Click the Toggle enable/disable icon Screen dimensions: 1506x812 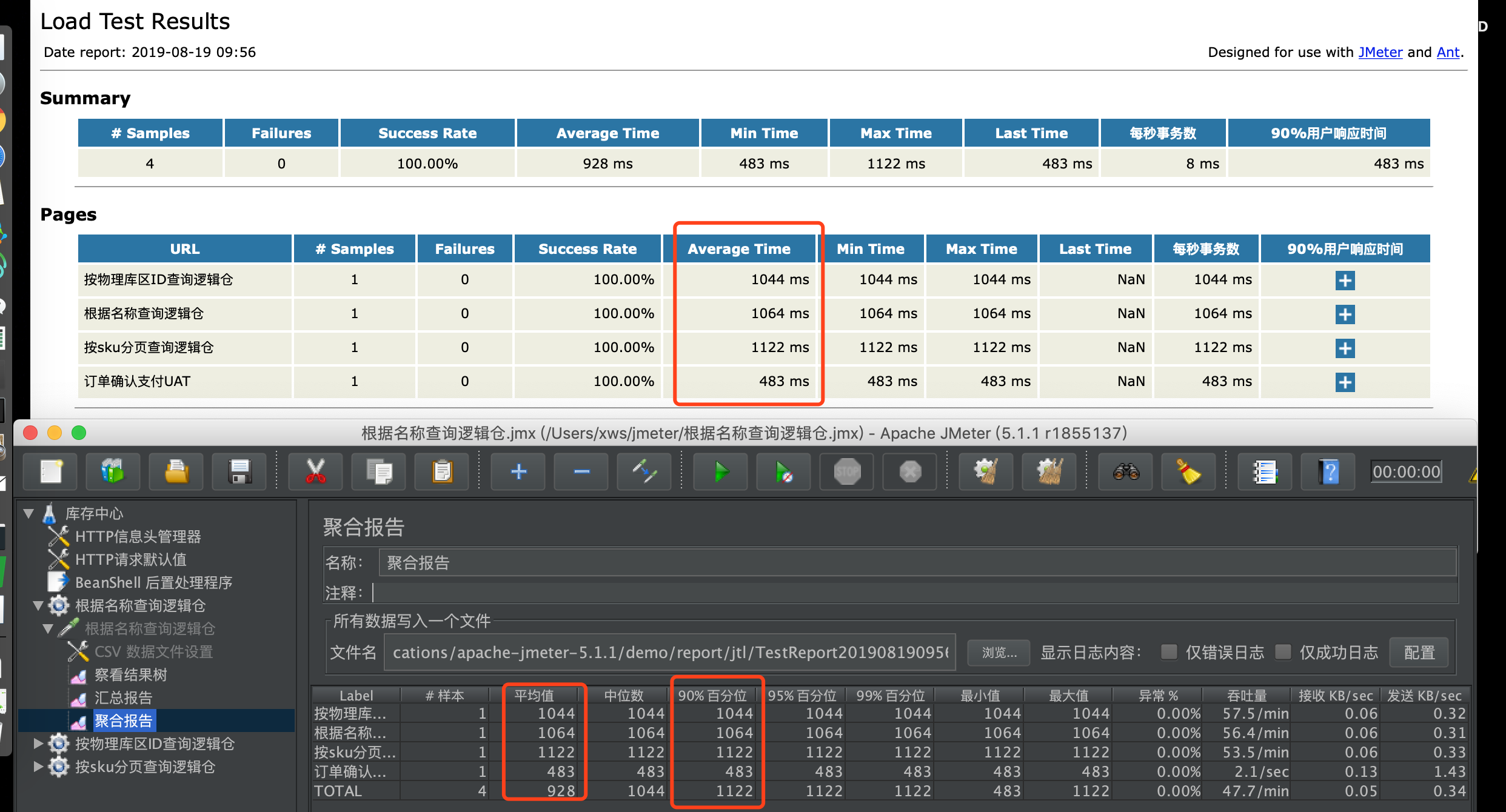pos(644,471)
